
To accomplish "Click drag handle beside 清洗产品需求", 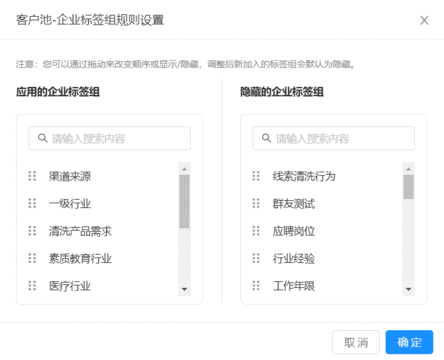I will coord(32,231).
